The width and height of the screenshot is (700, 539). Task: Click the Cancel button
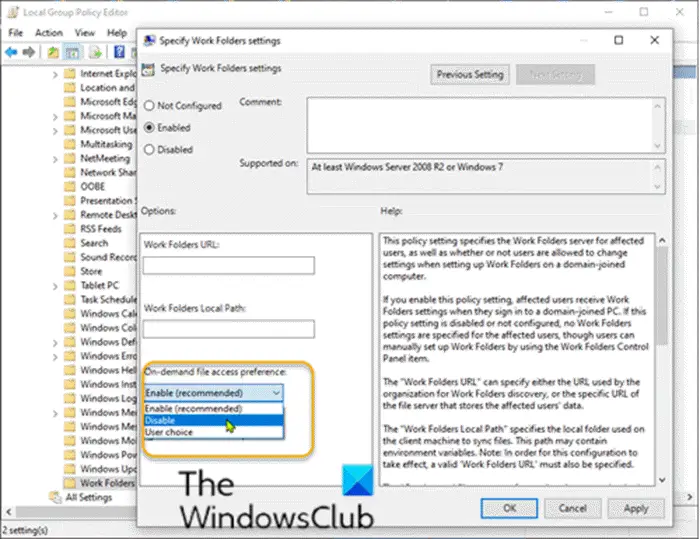[x=573, y=508]
